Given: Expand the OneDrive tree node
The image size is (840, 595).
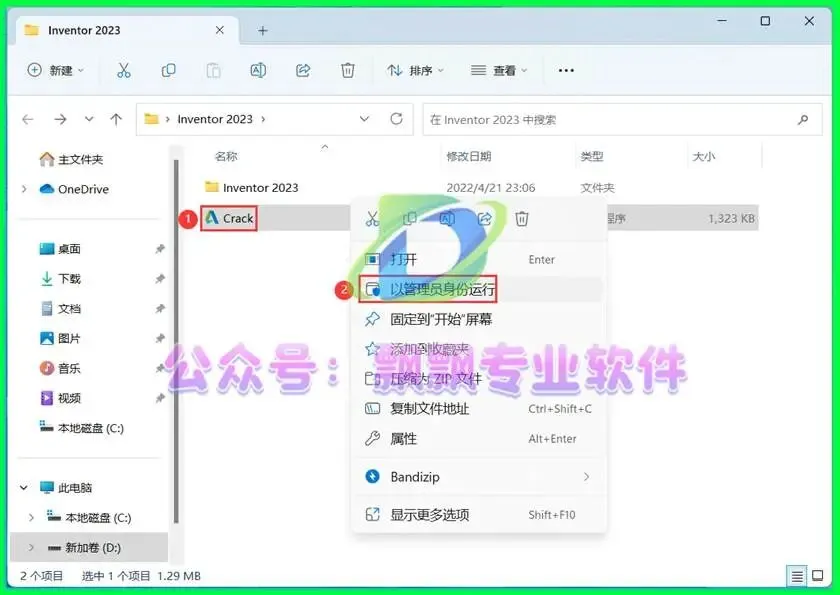Looking at the screenshot, I should (24, 189).
